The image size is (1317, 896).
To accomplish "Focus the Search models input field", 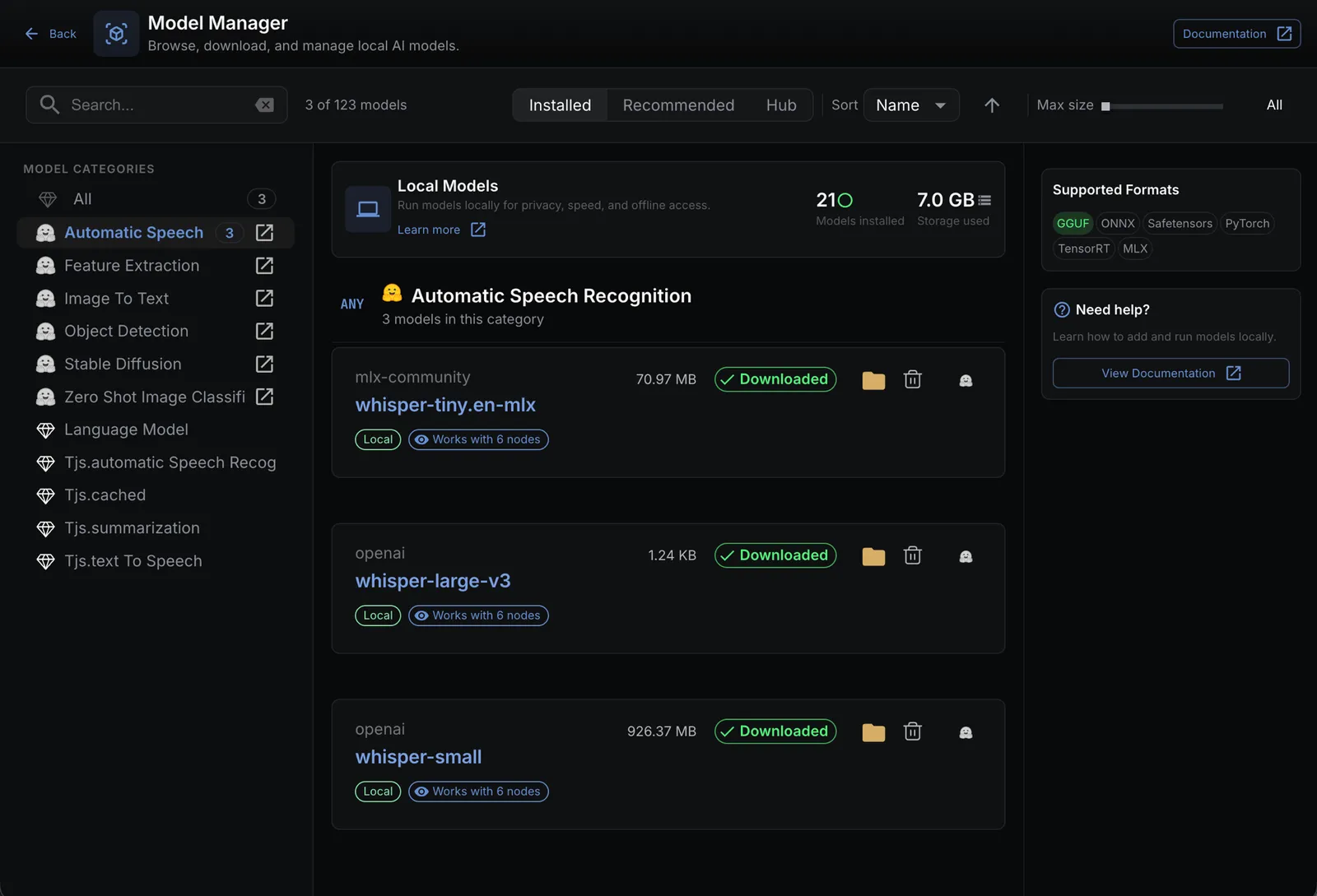I will pos(156,105).
